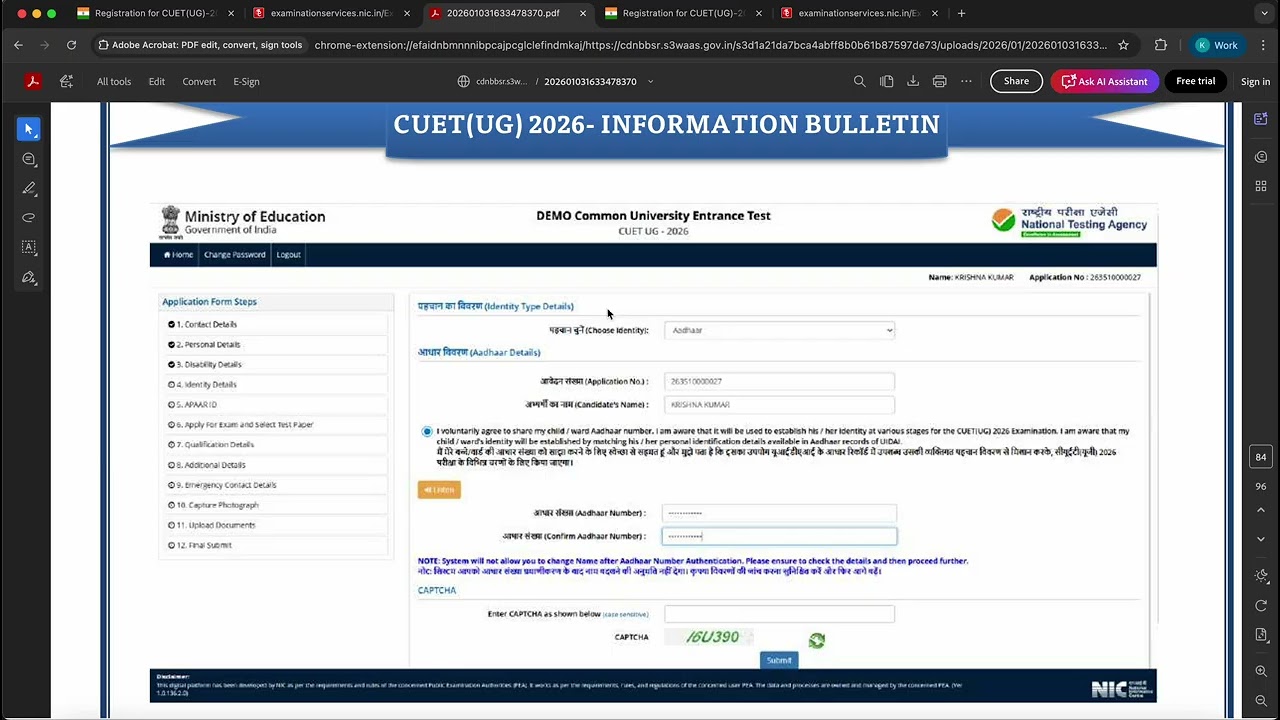Zoom in using the magnifier plus icon
Screen dimensions: 1280x720
1261,671
